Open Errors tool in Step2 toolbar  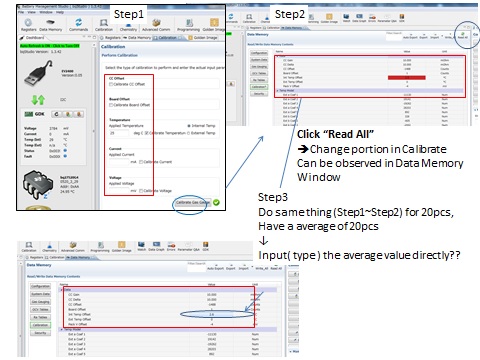pos(372,18)
